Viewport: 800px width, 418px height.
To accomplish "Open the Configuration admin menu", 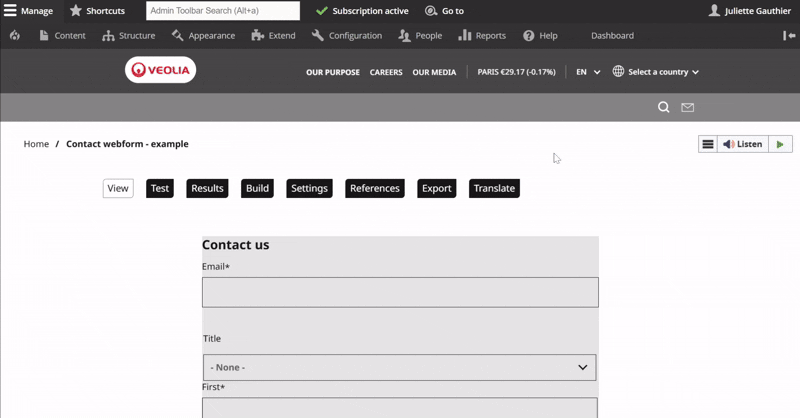I will point(346,36).
